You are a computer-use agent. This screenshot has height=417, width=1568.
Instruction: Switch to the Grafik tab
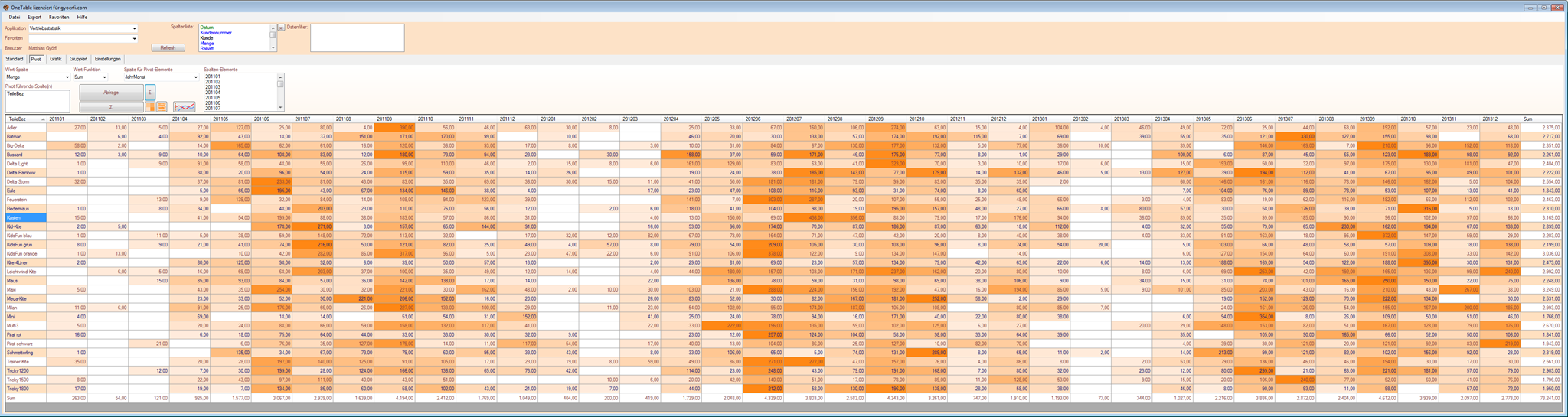[x=56, y=59]
